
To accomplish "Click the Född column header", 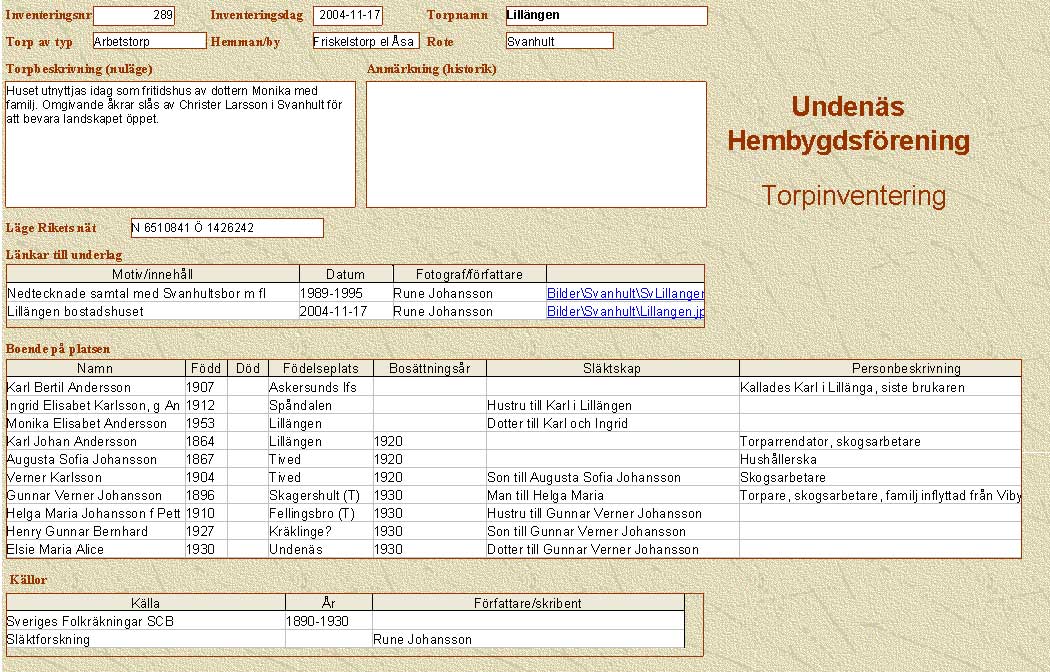I will point(206,369).
